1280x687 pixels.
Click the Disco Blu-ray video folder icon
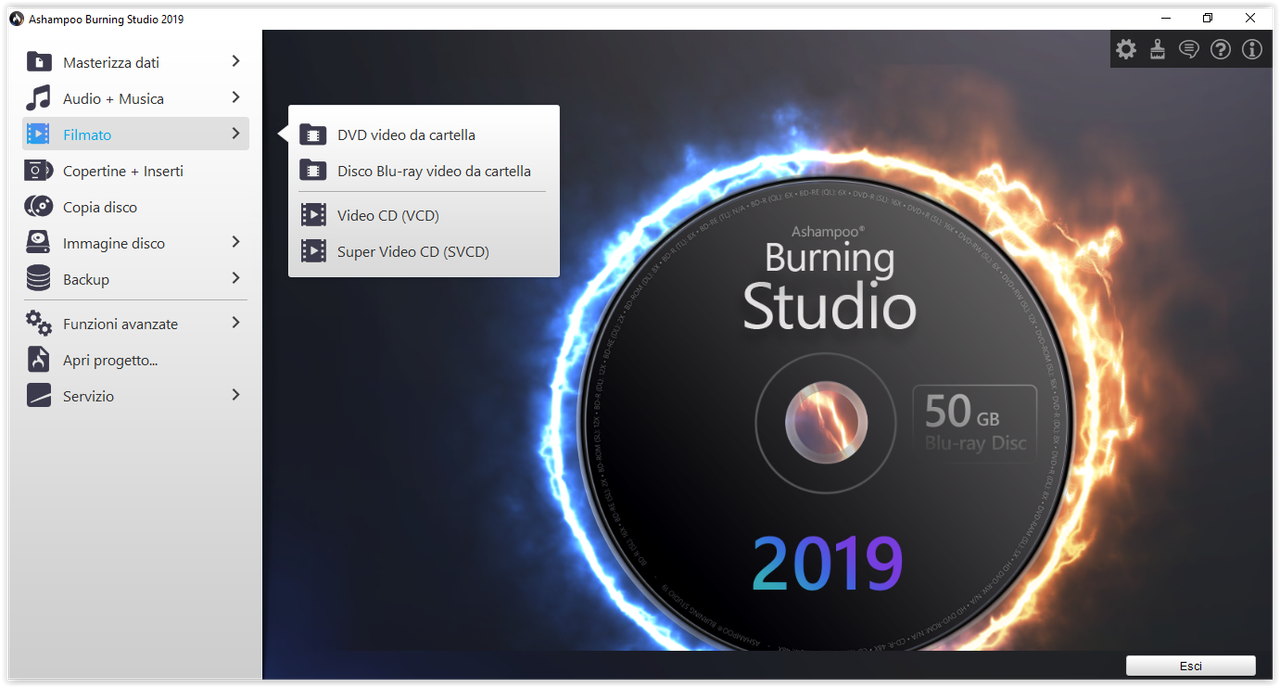click(x=314, y=171)
